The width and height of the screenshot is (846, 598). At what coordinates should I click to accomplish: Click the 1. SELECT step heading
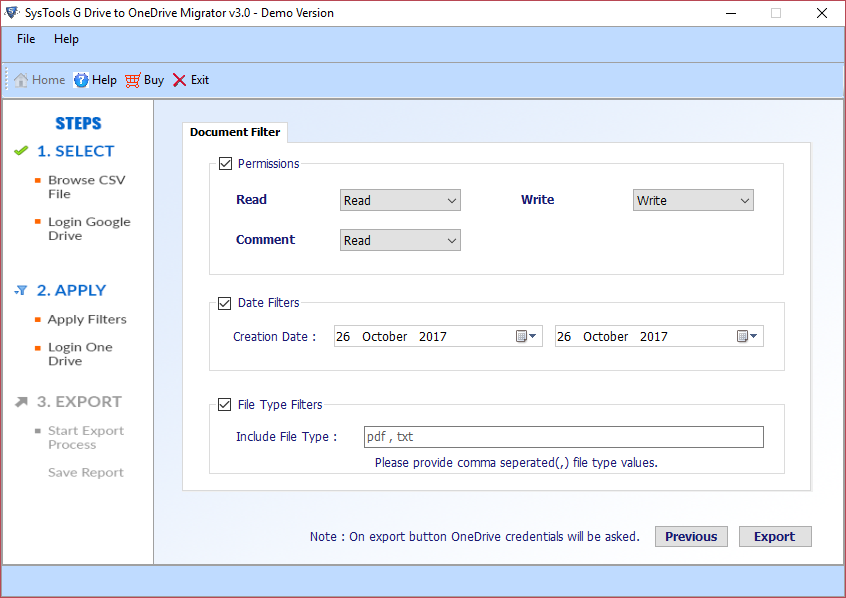point(76,151)
